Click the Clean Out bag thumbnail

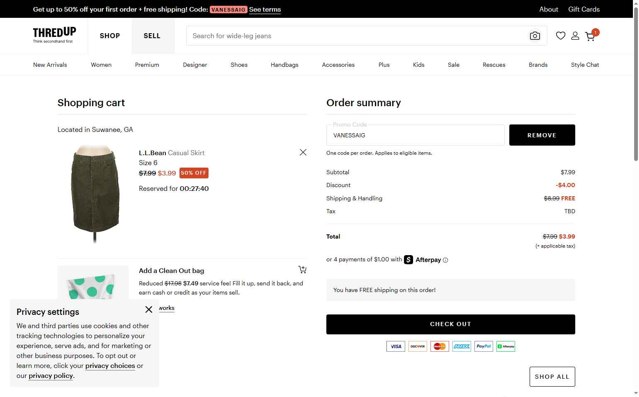(x=93, y=282)
